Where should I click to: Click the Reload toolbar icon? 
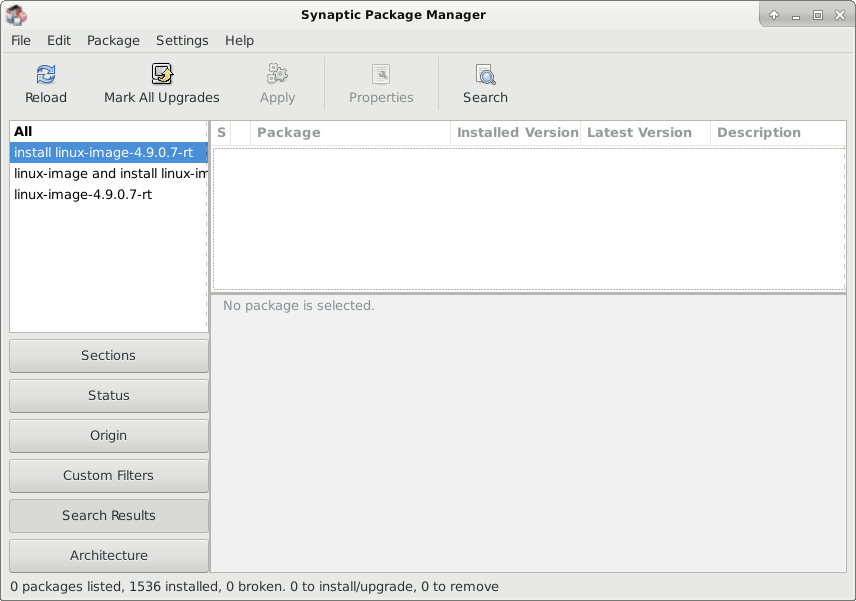coord(46,74)
